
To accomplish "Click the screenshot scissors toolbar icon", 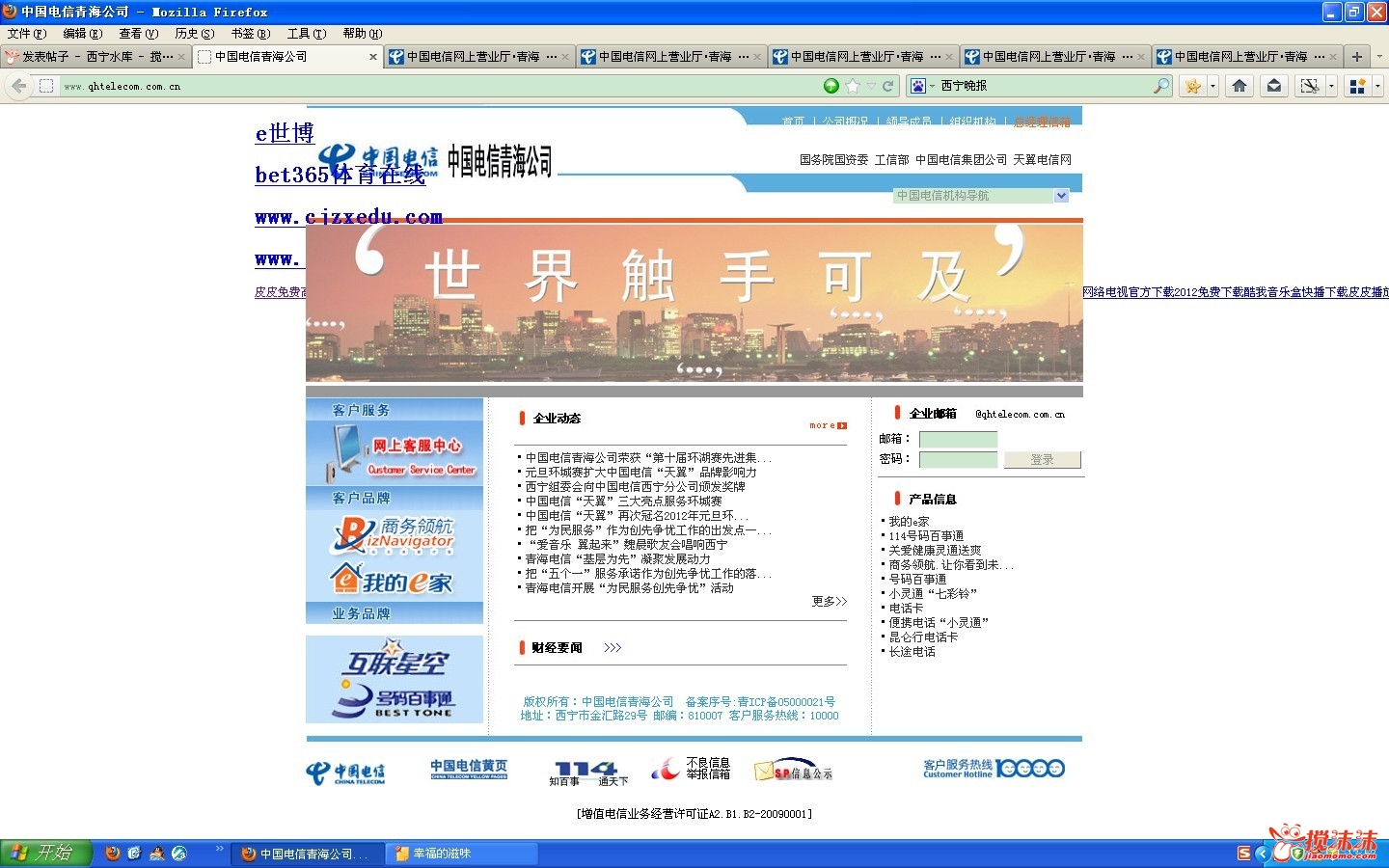I will click(x=1309, y=86).
